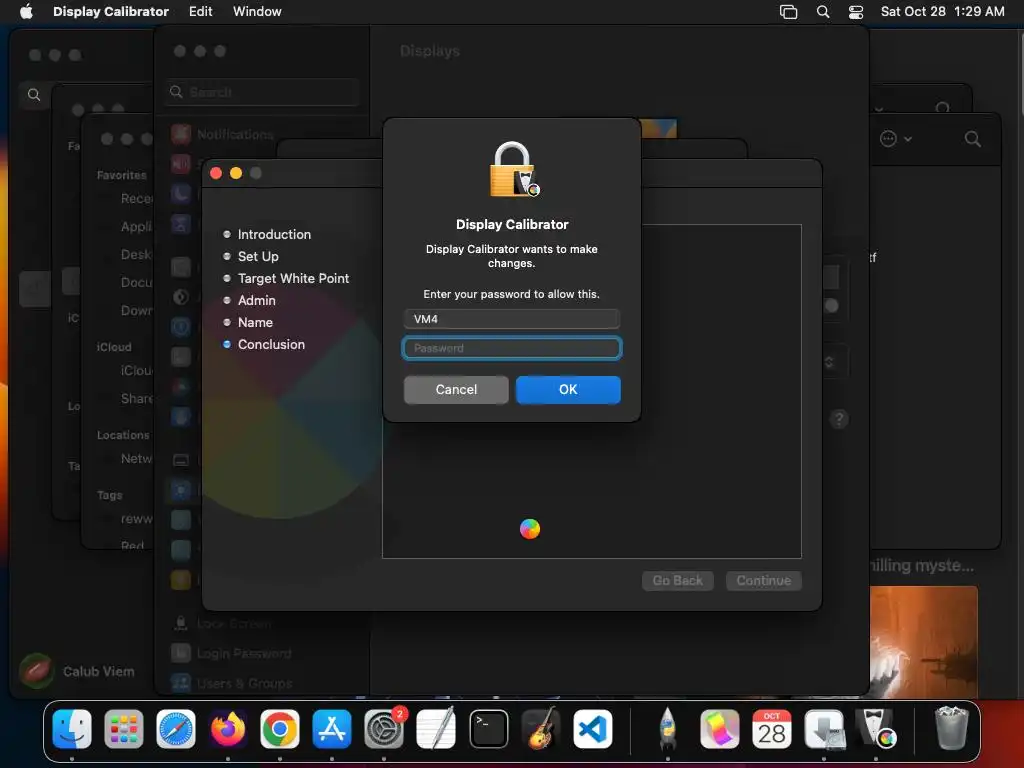This screenshot has height=768, width=1024.
Task: Open the Edit menu
Action: coord(200,11)
